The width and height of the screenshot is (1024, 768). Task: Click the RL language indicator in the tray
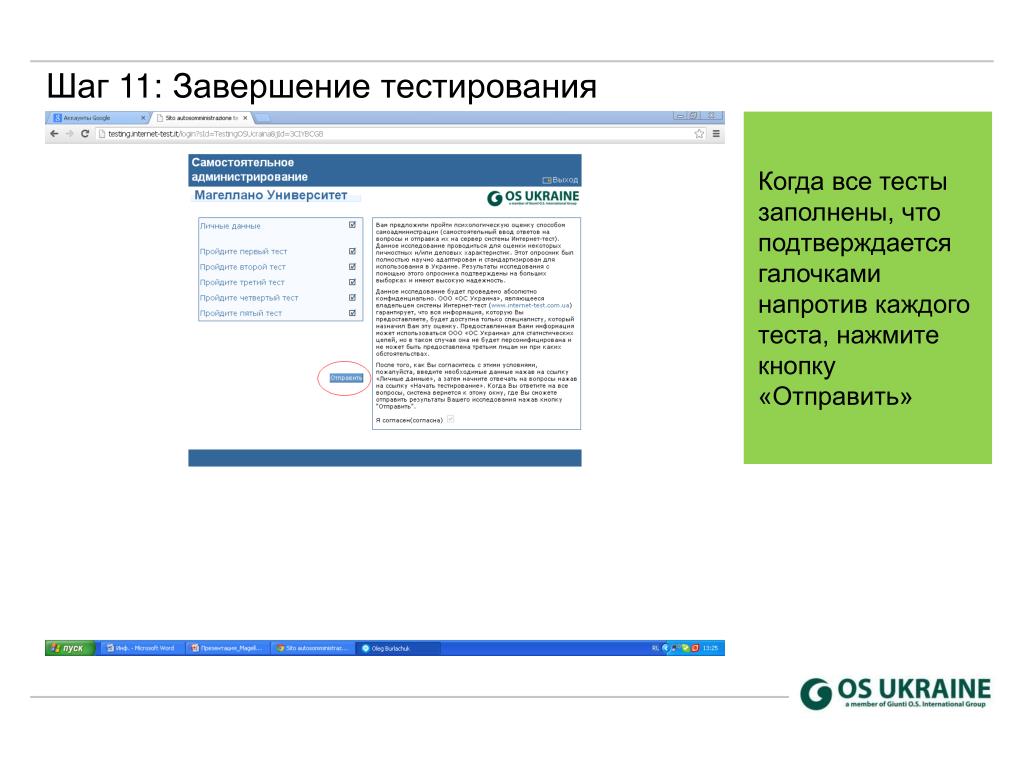(x=655, y=648)
